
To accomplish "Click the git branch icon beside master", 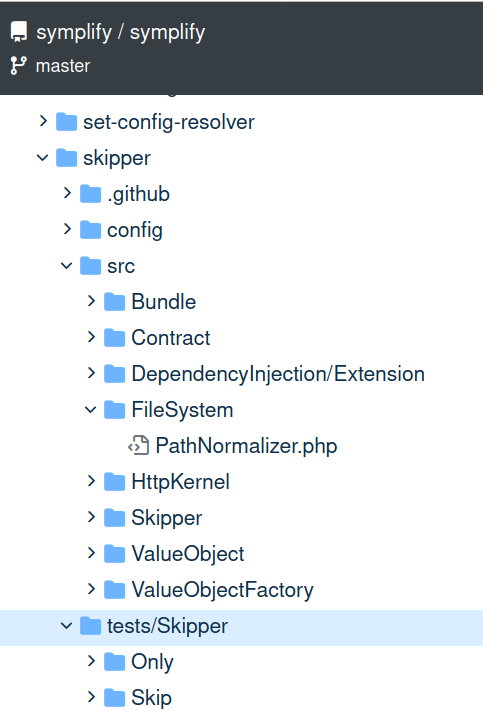I will (19, 66).
